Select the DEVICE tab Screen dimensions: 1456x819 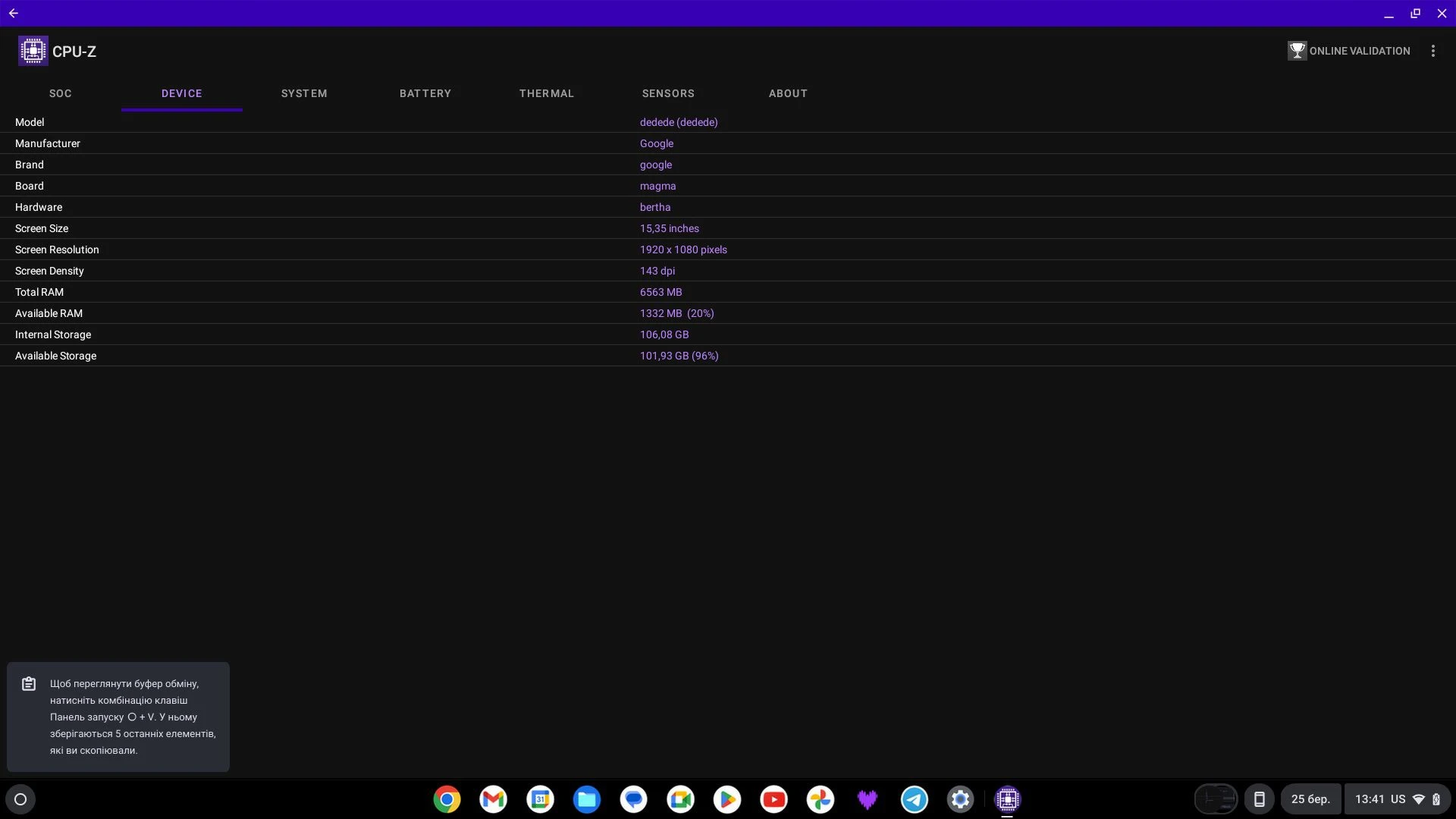tap(182, 93)
